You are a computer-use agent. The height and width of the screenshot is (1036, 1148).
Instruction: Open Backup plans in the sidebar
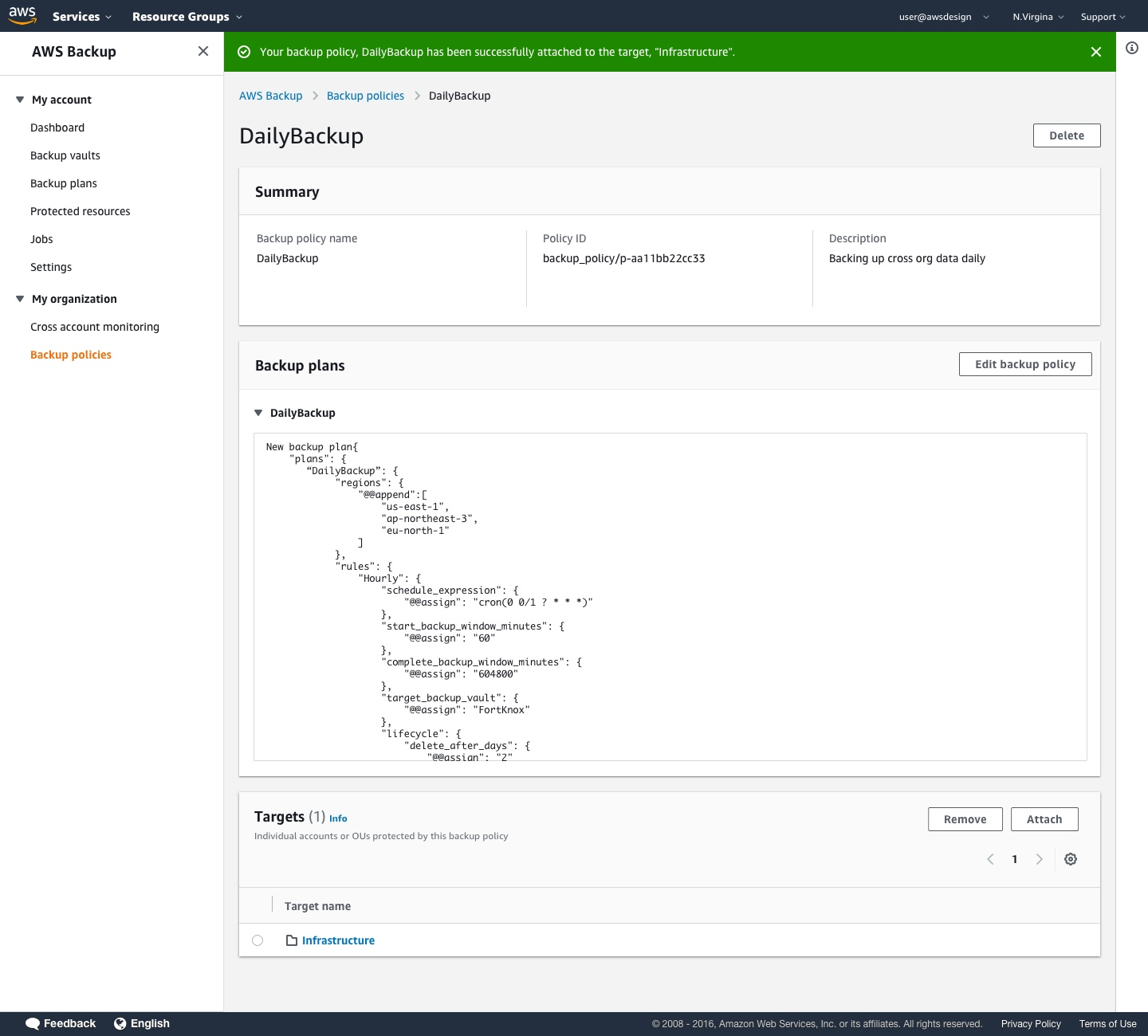(64, 183)
